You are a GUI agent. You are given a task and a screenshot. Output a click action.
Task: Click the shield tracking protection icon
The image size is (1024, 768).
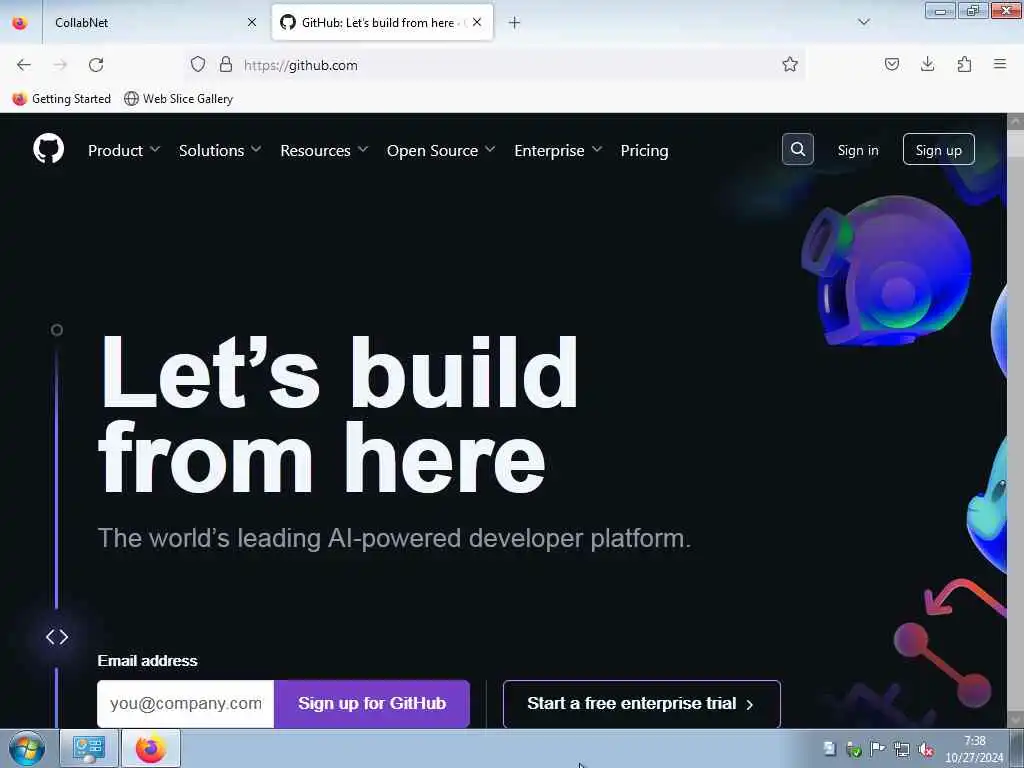[x=198, y=64]
